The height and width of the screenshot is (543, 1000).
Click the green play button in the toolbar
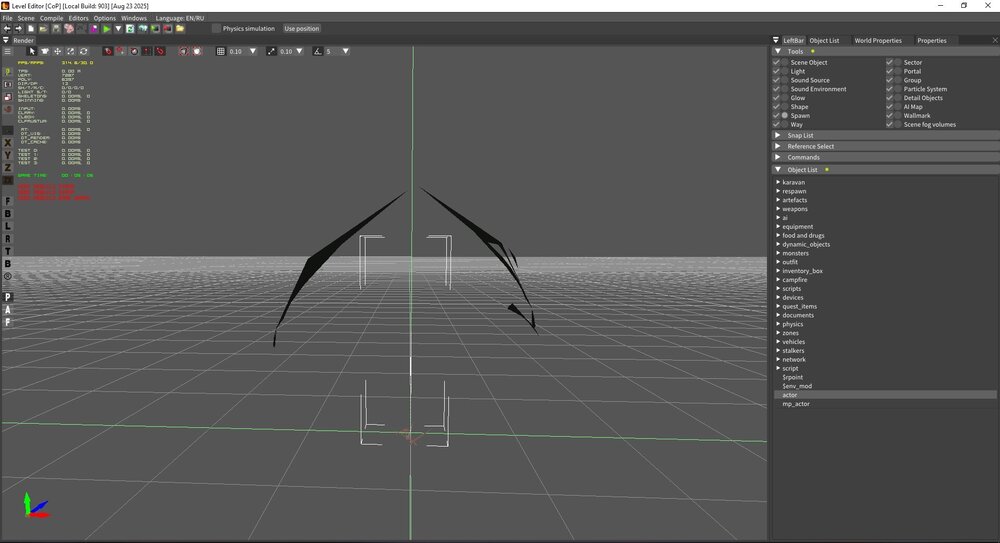106,29
